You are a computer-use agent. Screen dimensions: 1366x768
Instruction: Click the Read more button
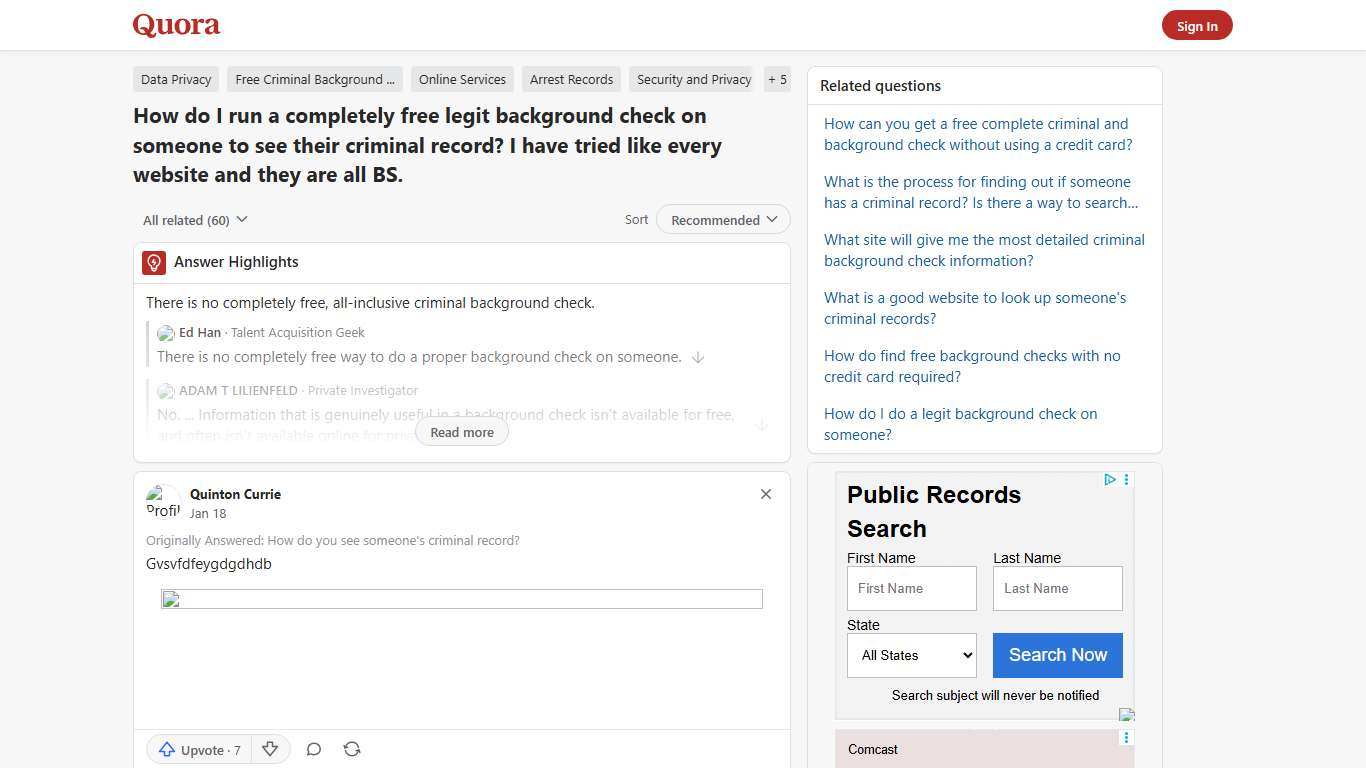point(461,431)
